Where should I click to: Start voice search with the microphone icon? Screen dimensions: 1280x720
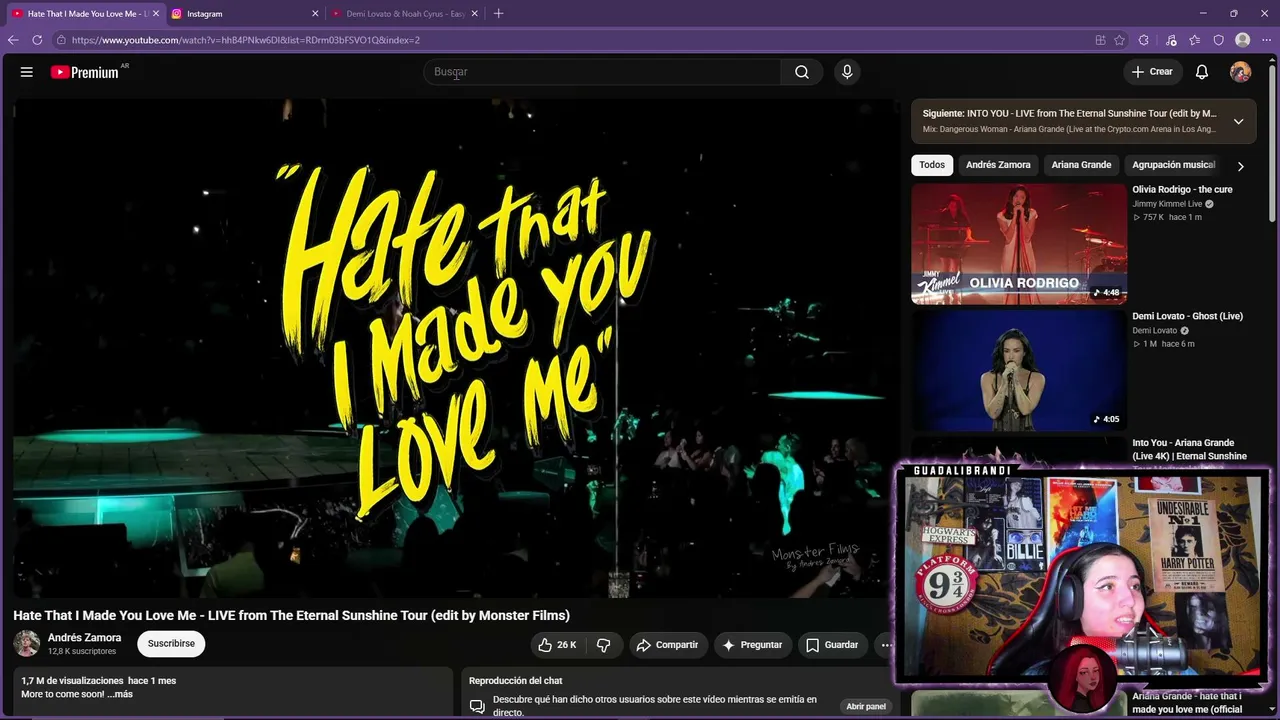coord(847,72)
